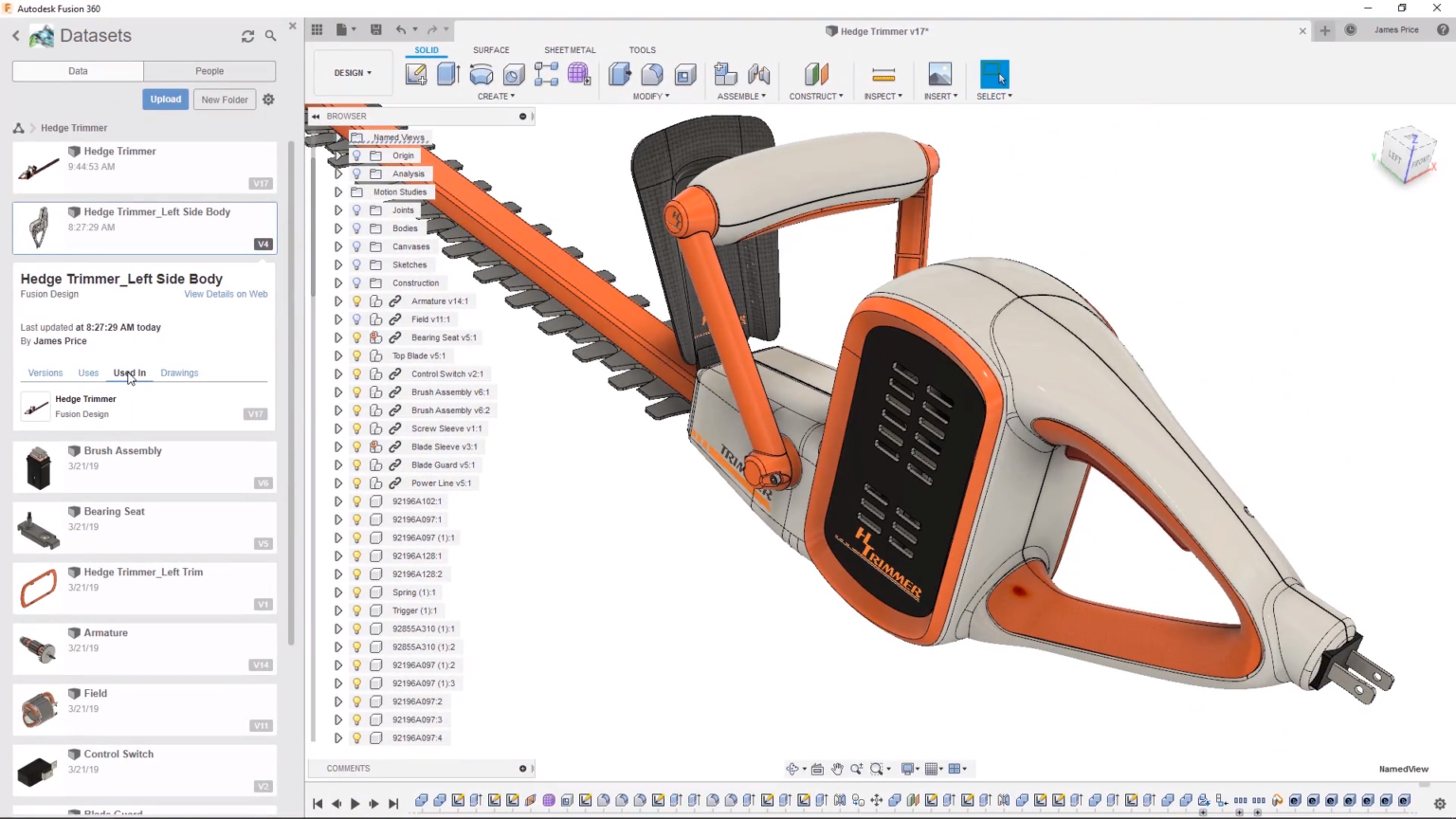Image resolution: width=1456 pixels, height=819 pixels.
Task: Click the Upload button
Action: [165, 100]
